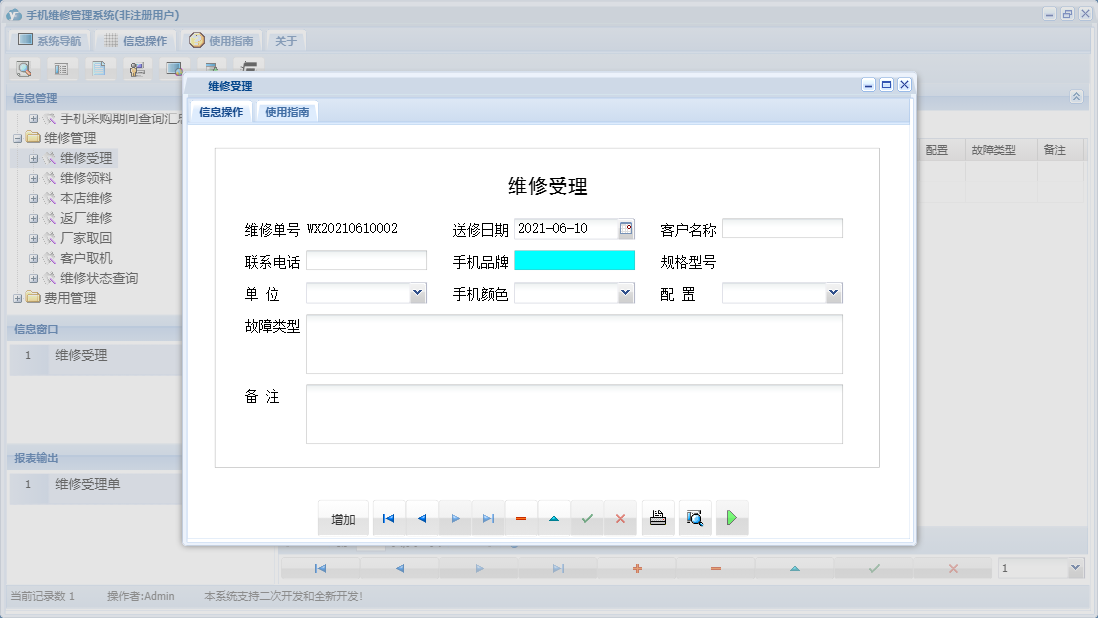The height and width of the screenshot is (618, 1098).
Task: Click the 送修日期 date field
Action: click(x=567, y=229)
